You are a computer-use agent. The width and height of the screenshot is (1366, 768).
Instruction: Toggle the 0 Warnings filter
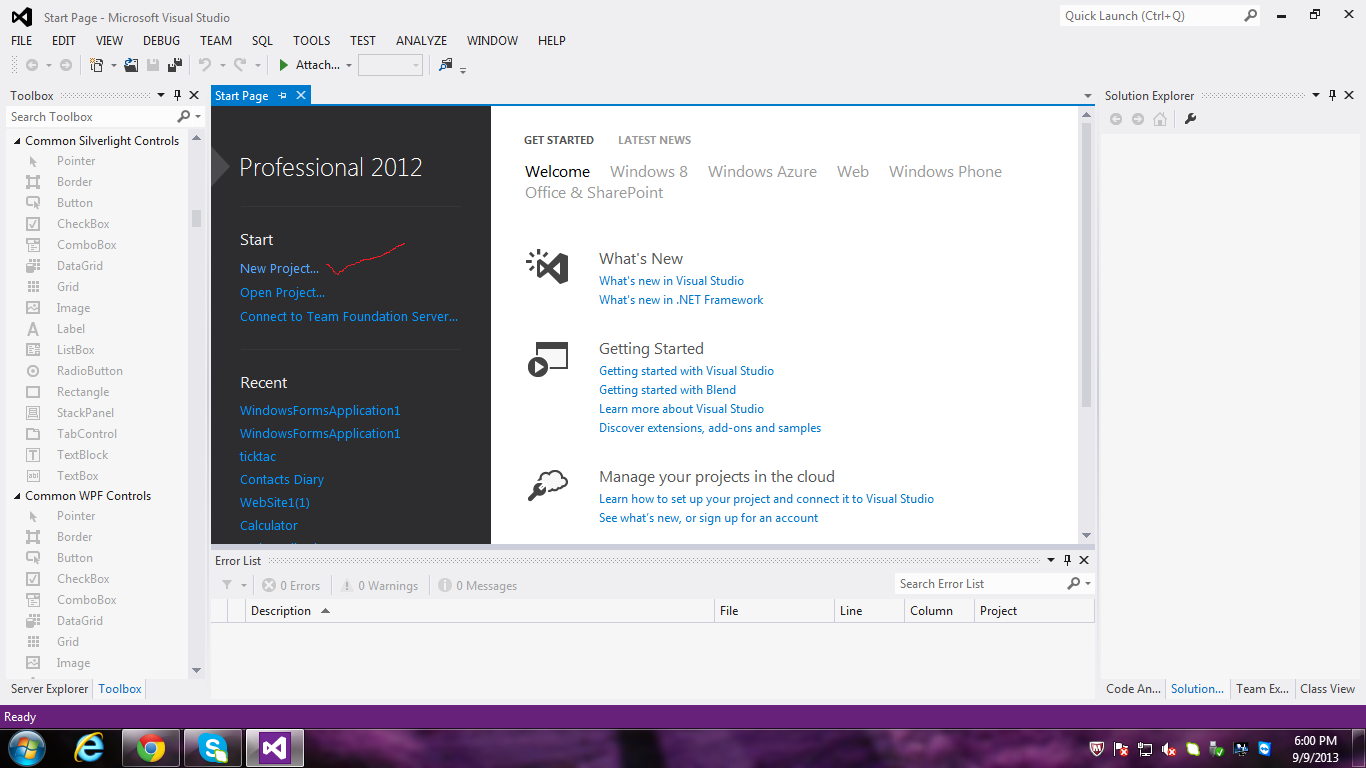[379, 586]
